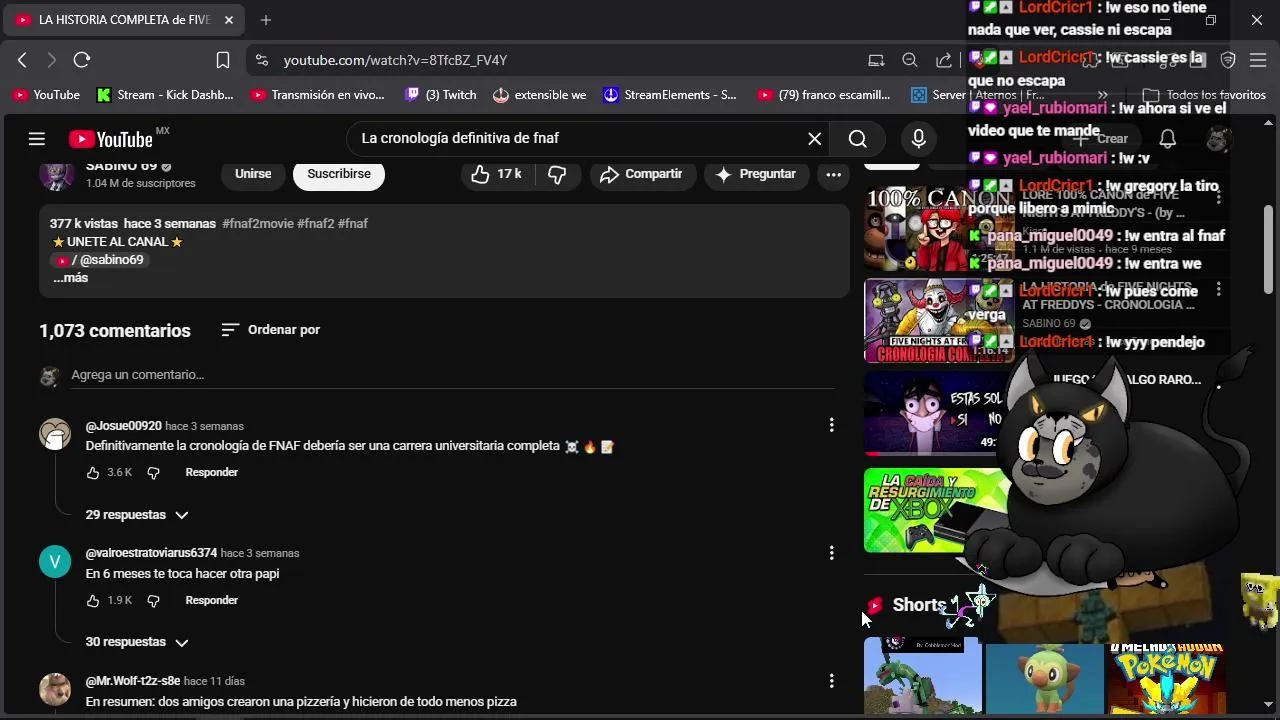
Task: Like comment by @Josue00920
Action: coord(93,472)
